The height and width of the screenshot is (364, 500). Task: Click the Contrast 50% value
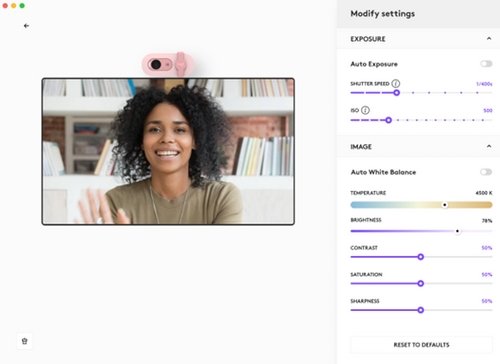(x=487, y=248)
